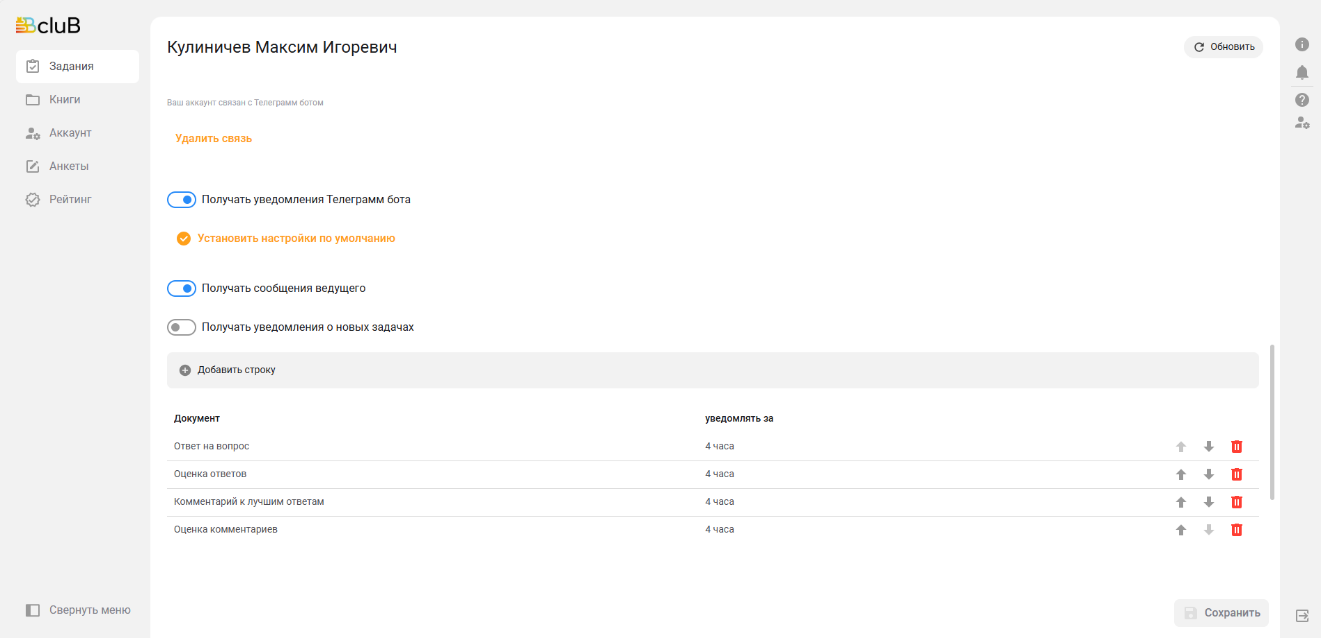Open user settings icon in right sidebar

[x=1302, y=123]
